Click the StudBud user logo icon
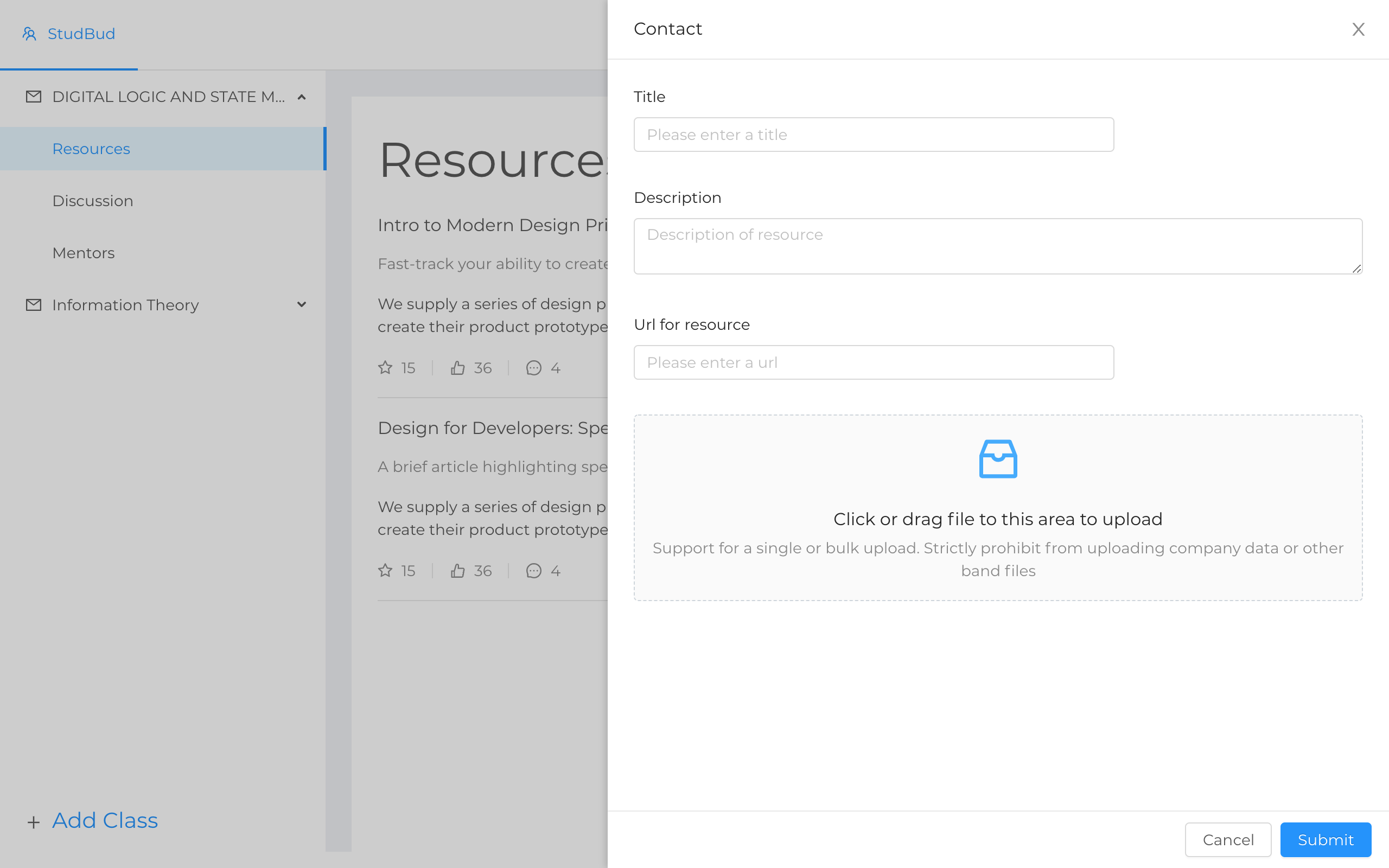This screenshot has width=1389, height=868. click(x=29, y=34)
